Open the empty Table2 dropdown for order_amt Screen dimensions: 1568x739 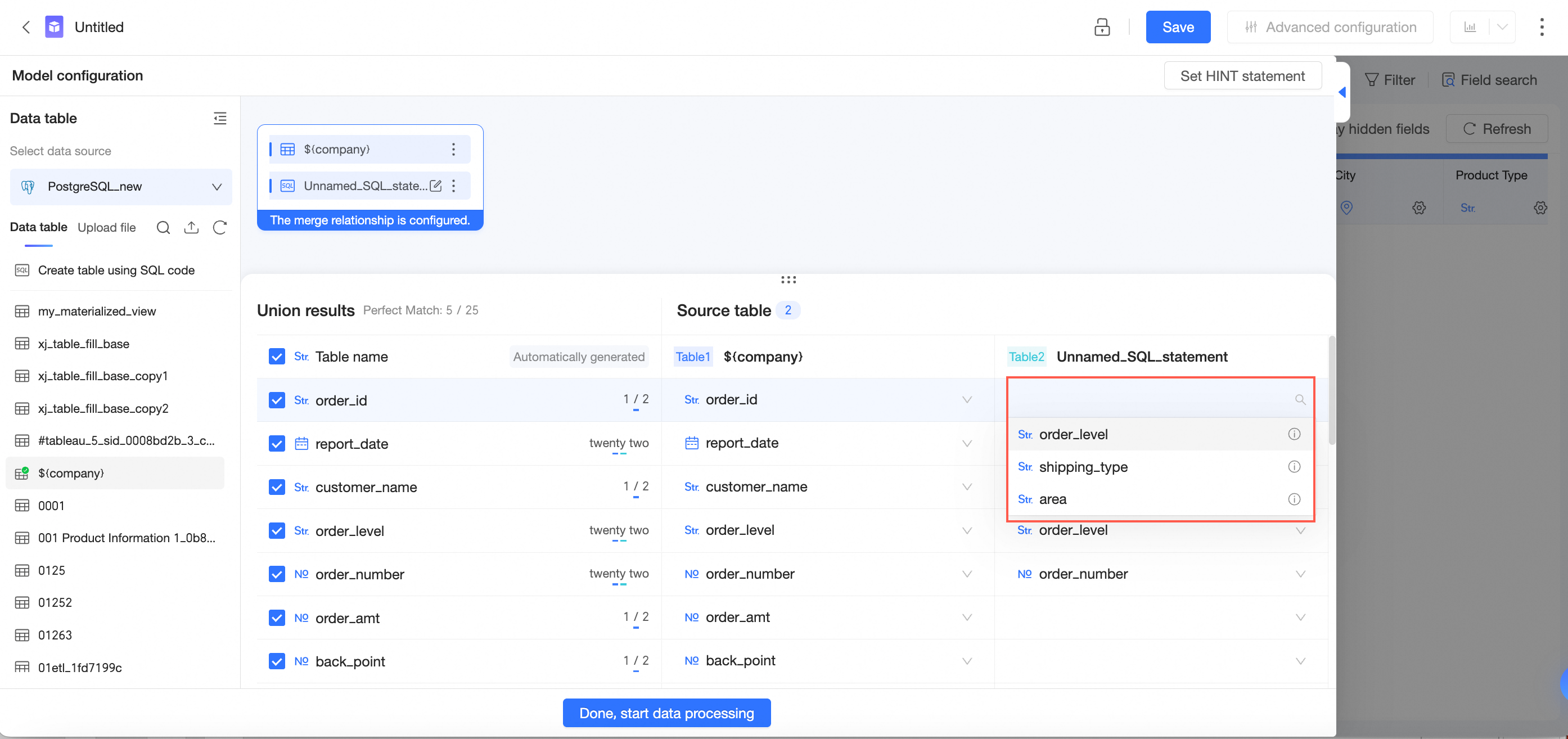click(1300, 618)
